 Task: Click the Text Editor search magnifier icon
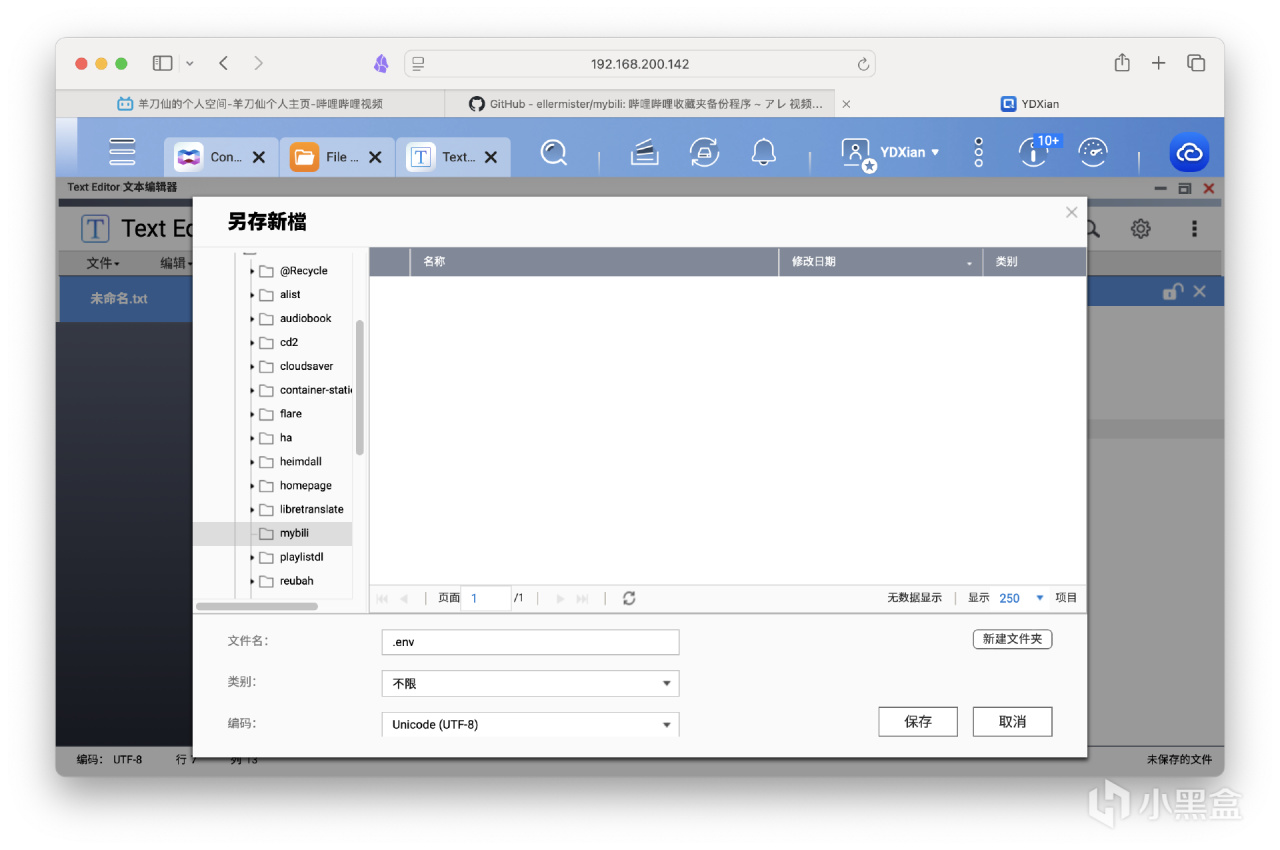1093,229
